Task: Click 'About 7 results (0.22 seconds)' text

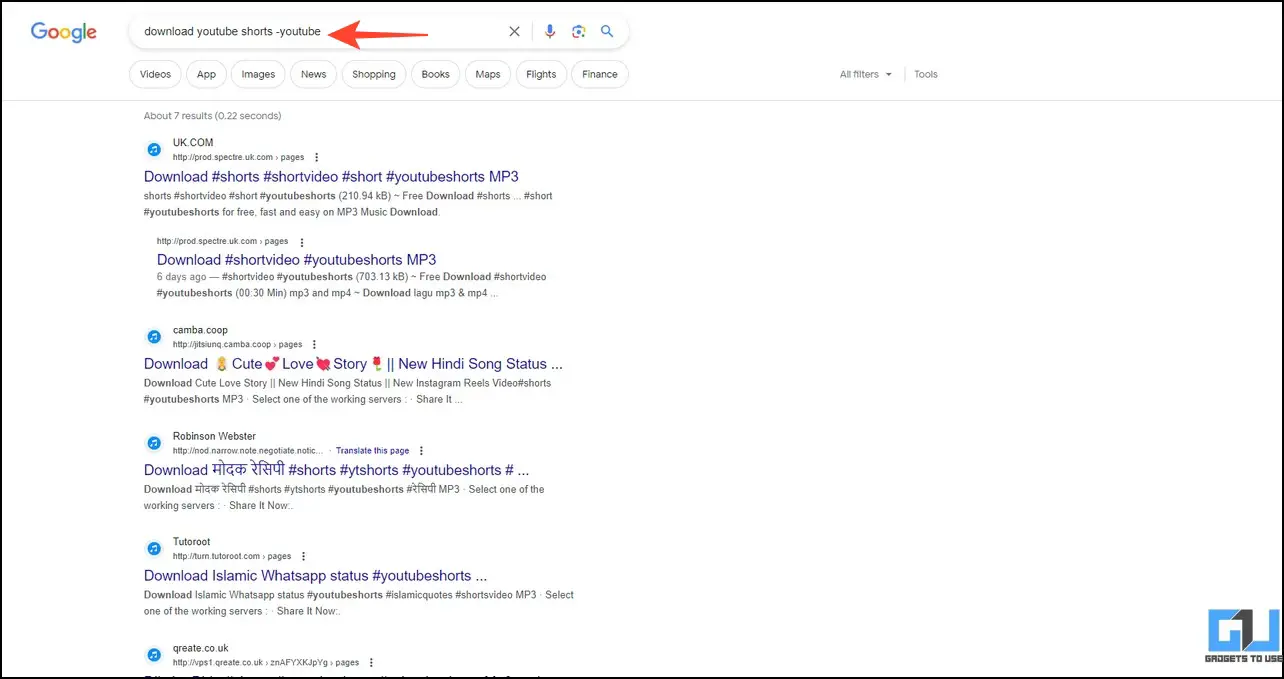Action: pyautogui.click(x=212, y=116)
